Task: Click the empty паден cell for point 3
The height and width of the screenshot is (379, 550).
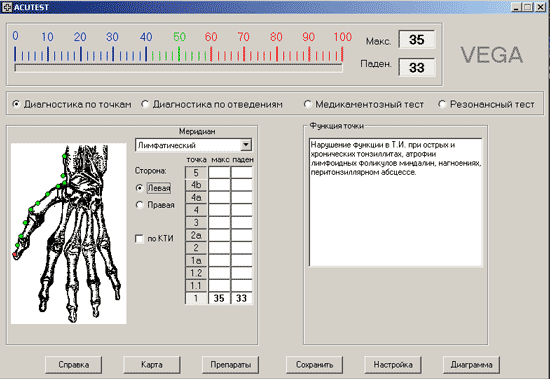Action: click(x=242, y=223)
